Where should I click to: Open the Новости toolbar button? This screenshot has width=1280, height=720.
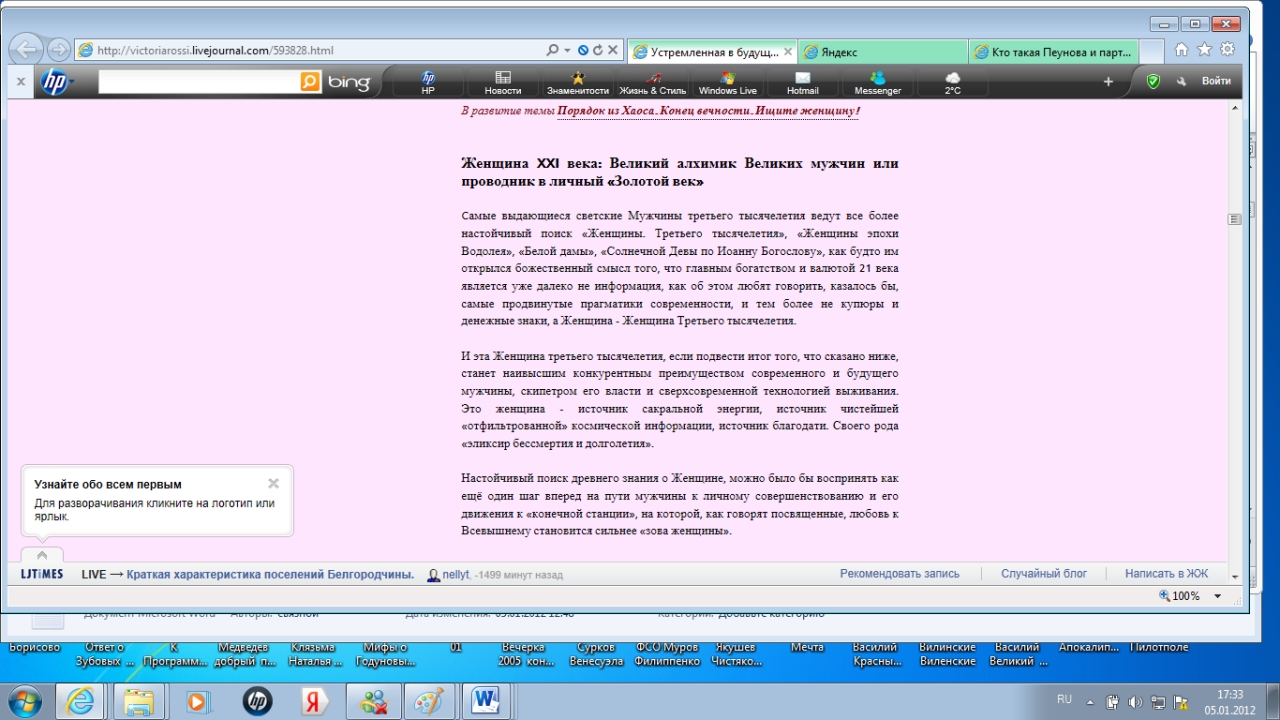tap(503, 83)
